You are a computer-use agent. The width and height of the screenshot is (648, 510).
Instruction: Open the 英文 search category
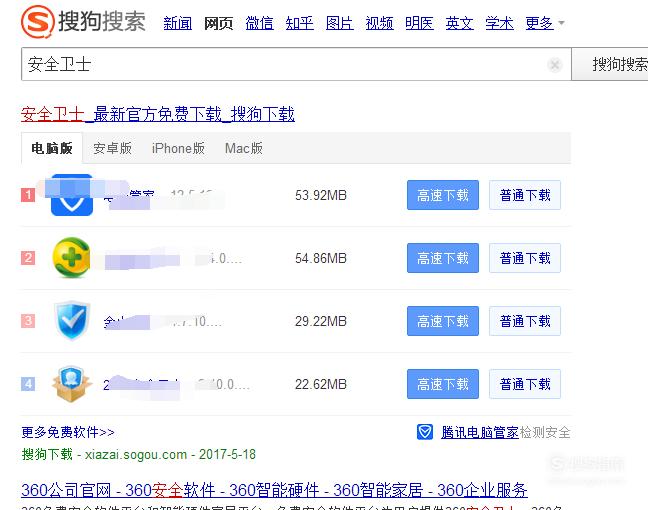click(460, 23)
